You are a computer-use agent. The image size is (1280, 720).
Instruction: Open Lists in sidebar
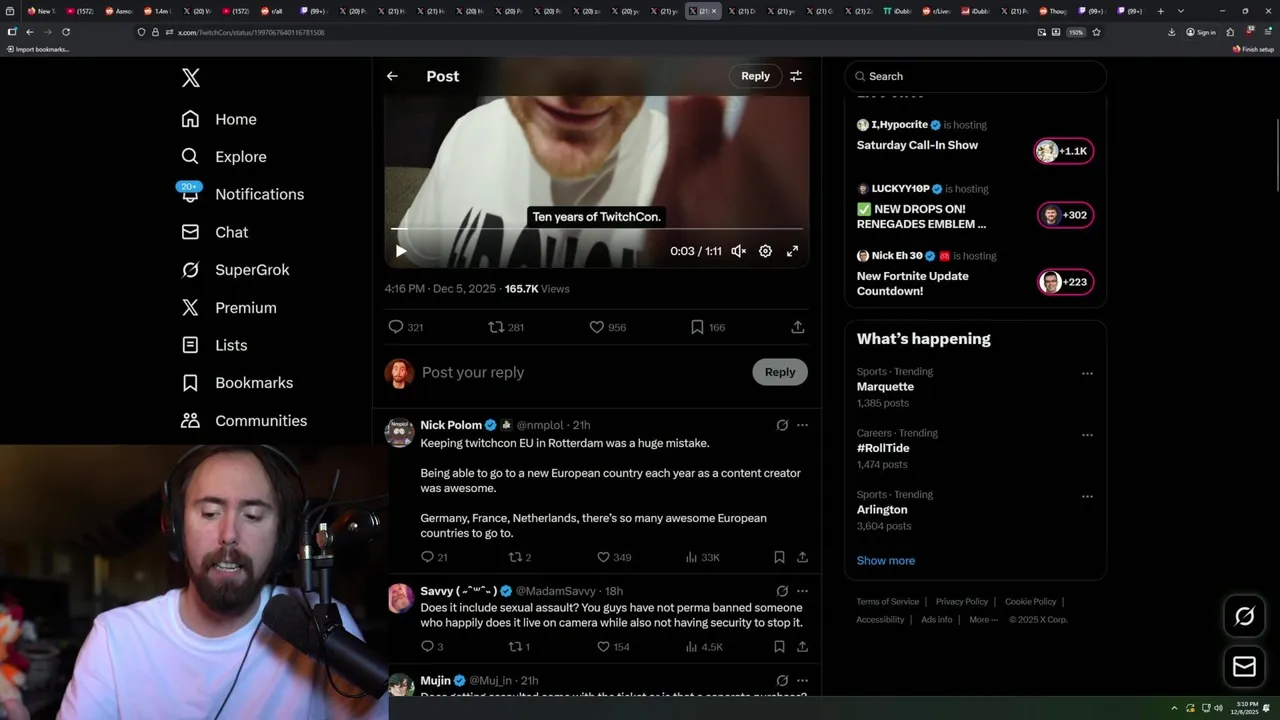click(x=214, y=345)
